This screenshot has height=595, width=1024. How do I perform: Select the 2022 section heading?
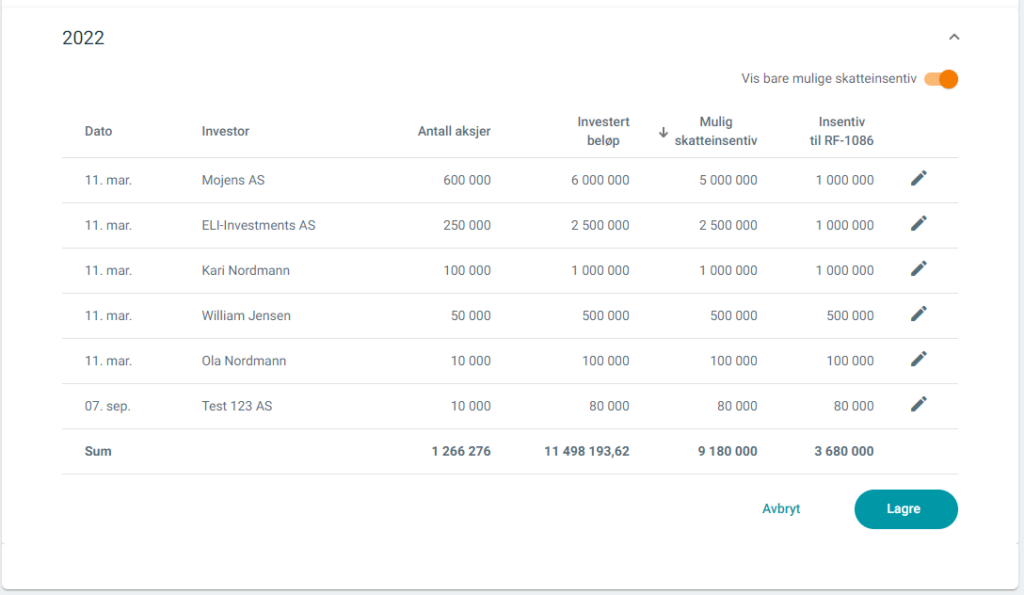pyautogui.click(x=83, y=38)
